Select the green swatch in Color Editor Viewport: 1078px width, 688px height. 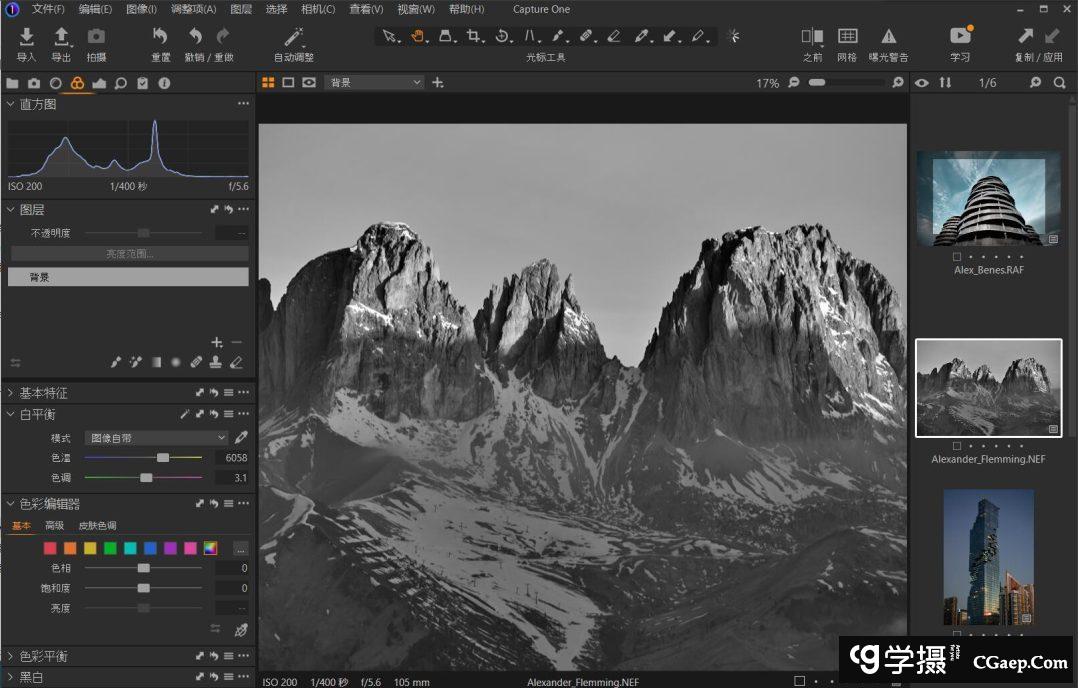click(110, 548)
